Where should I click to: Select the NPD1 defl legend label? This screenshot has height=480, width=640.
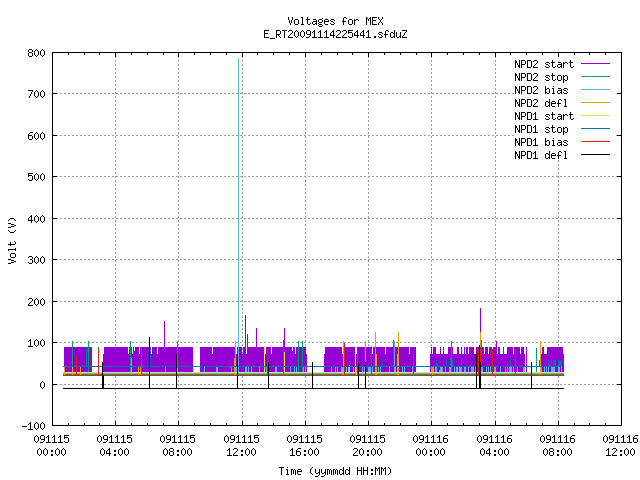[x=541, y=156]
